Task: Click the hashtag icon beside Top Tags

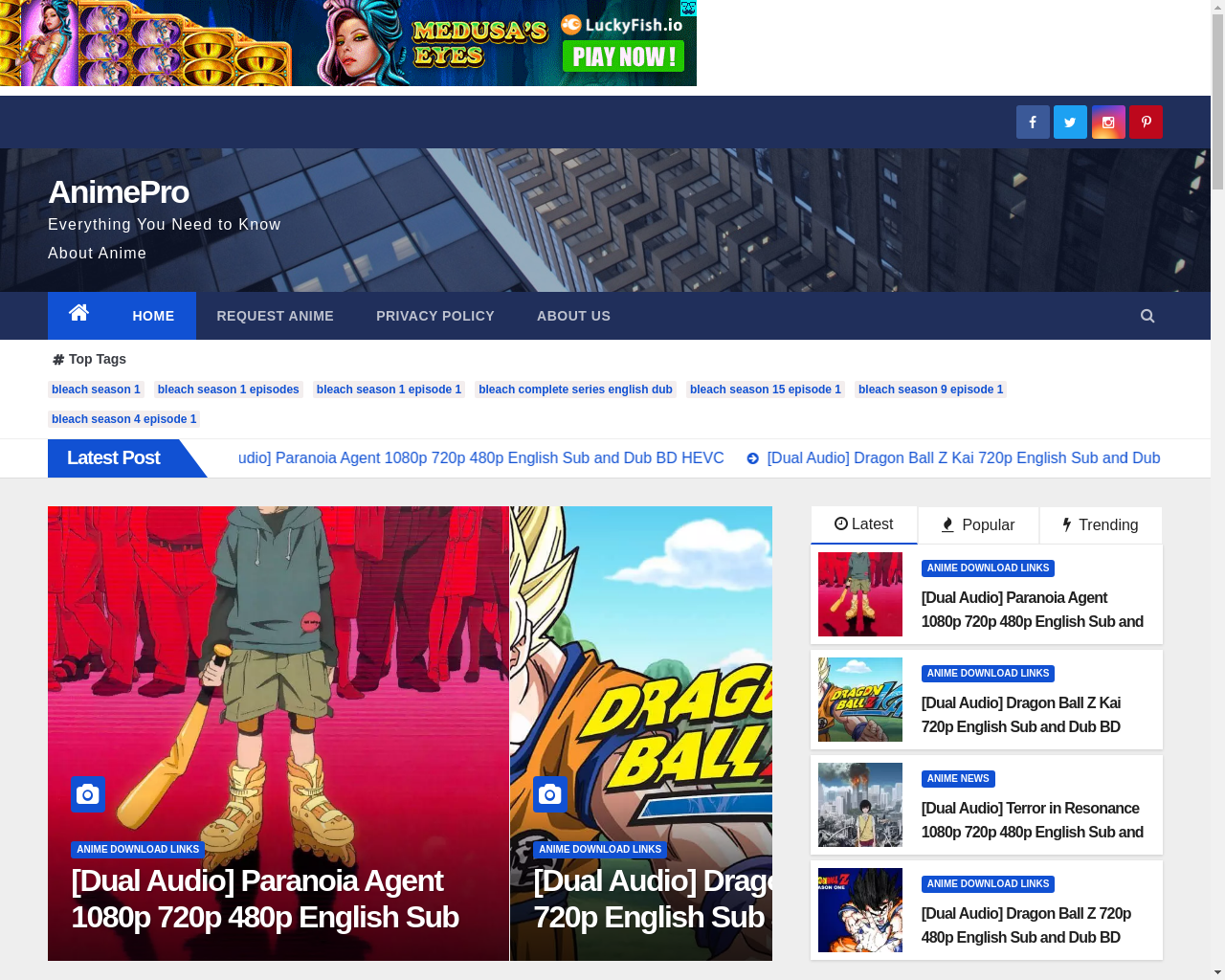Action: tap(57, 359)
